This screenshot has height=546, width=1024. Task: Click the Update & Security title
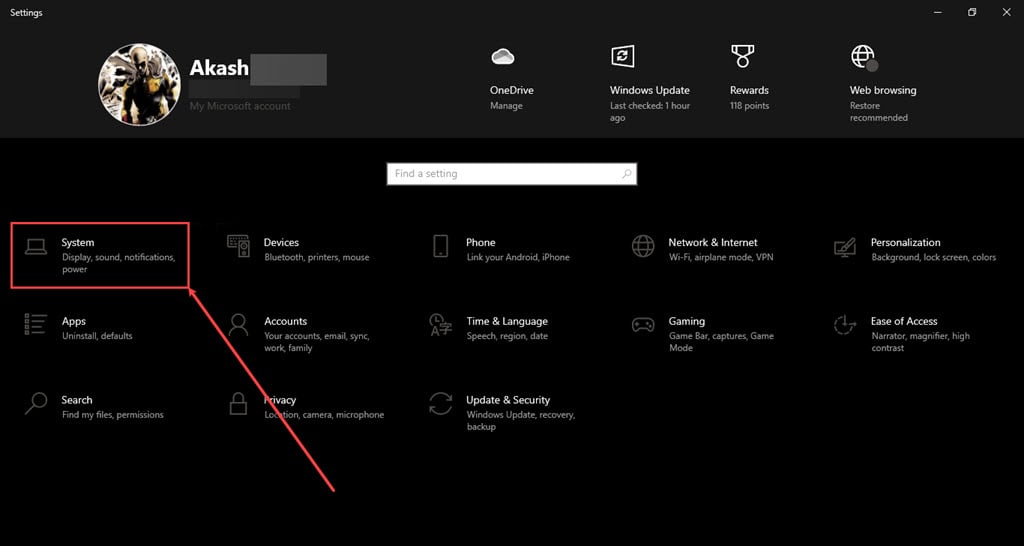coord(508,400)
